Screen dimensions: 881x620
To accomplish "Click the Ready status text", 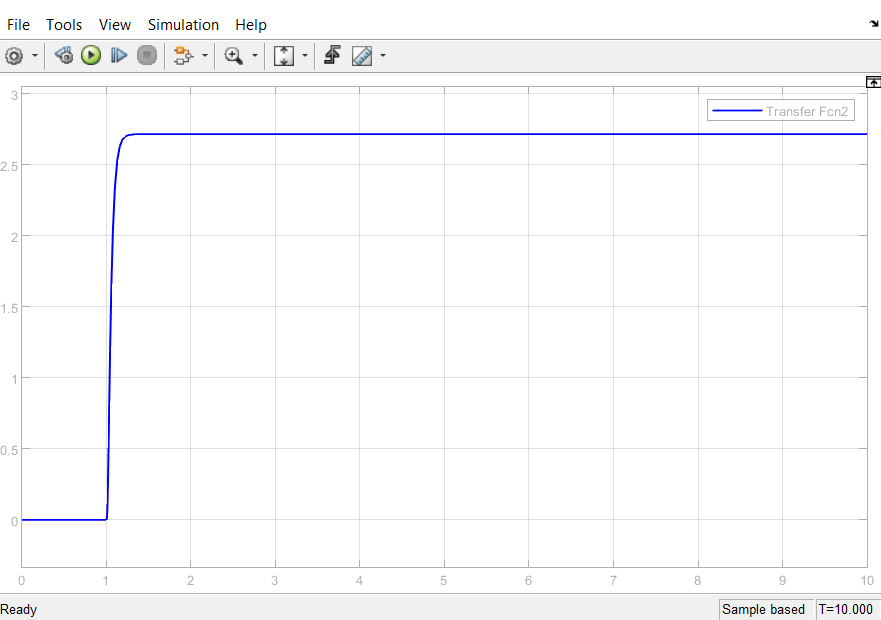I will 19,609.
